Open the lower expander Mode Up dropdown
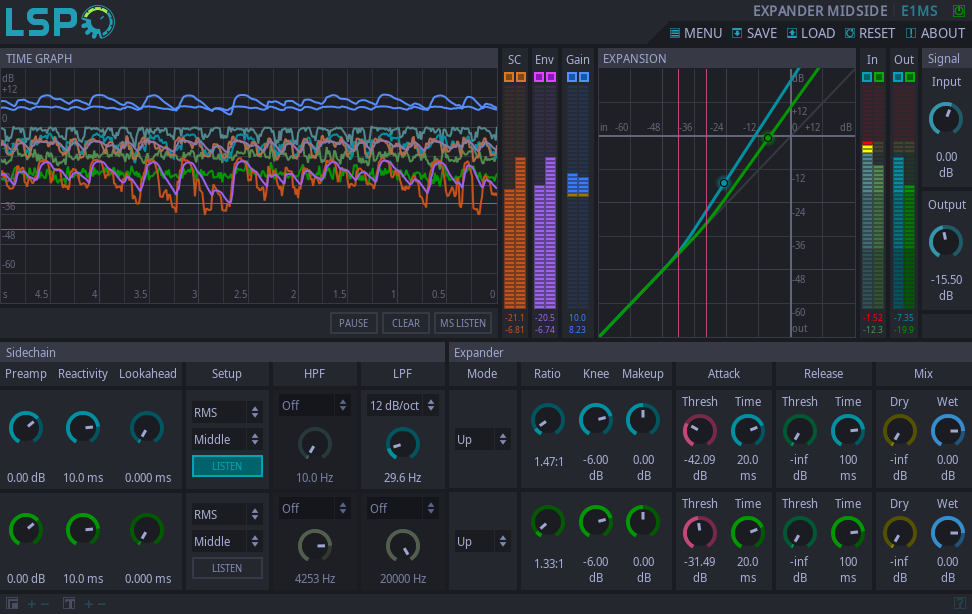972x614 pixels. pos(482,541)
